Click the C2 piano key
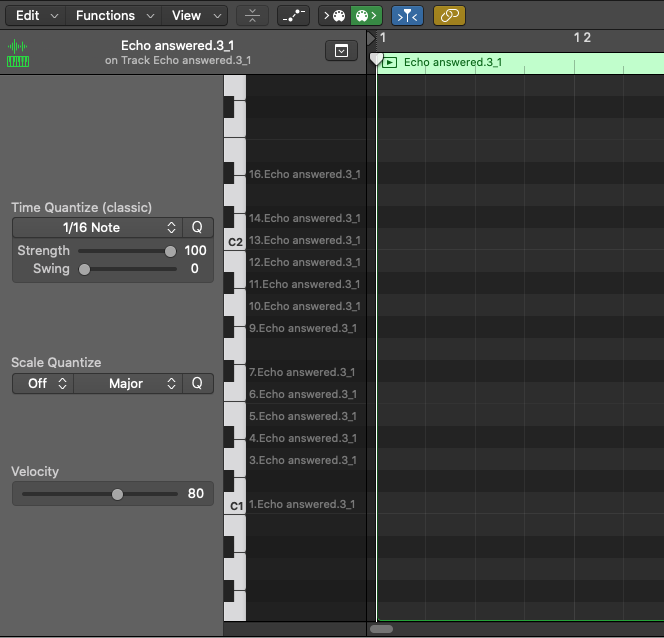This screenshot has width=664, height=638. point(235,242)
